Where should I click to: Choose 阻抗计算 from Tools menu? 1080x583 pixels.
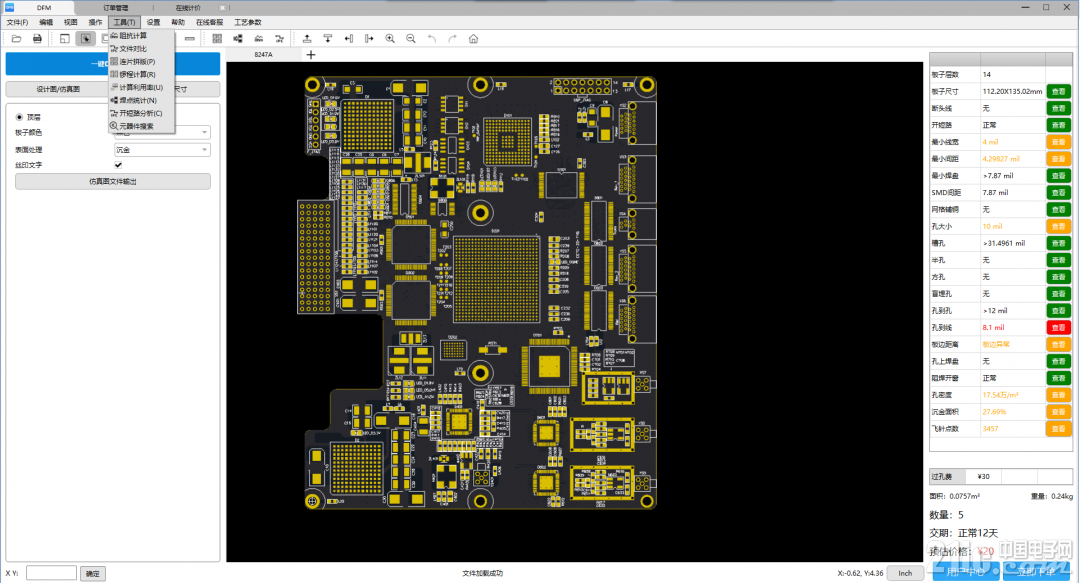coord(141,36)
